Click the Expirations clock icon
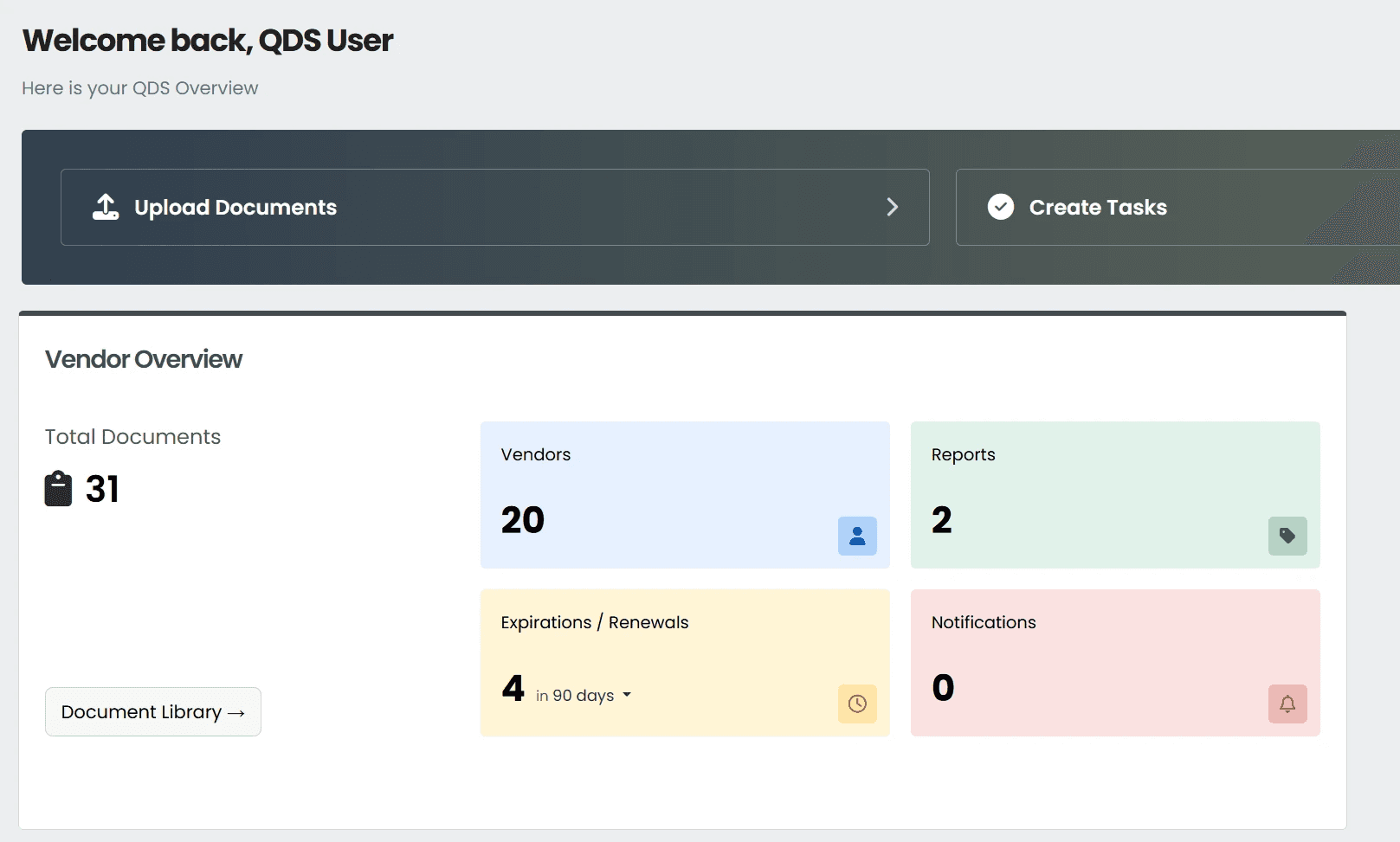 point(857,704)
